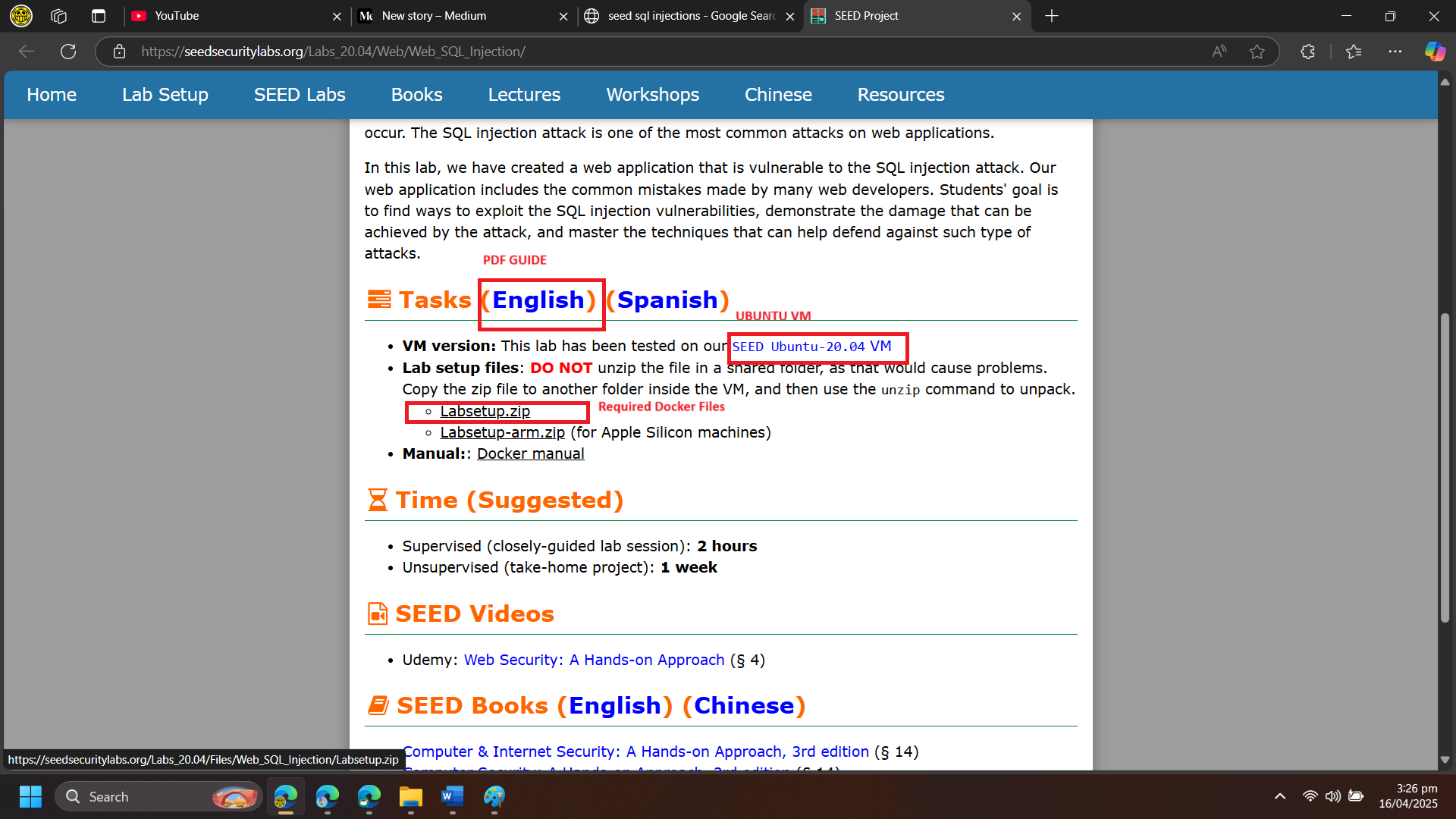Open Microsoft Word from the taskbar

pos(452,796)
